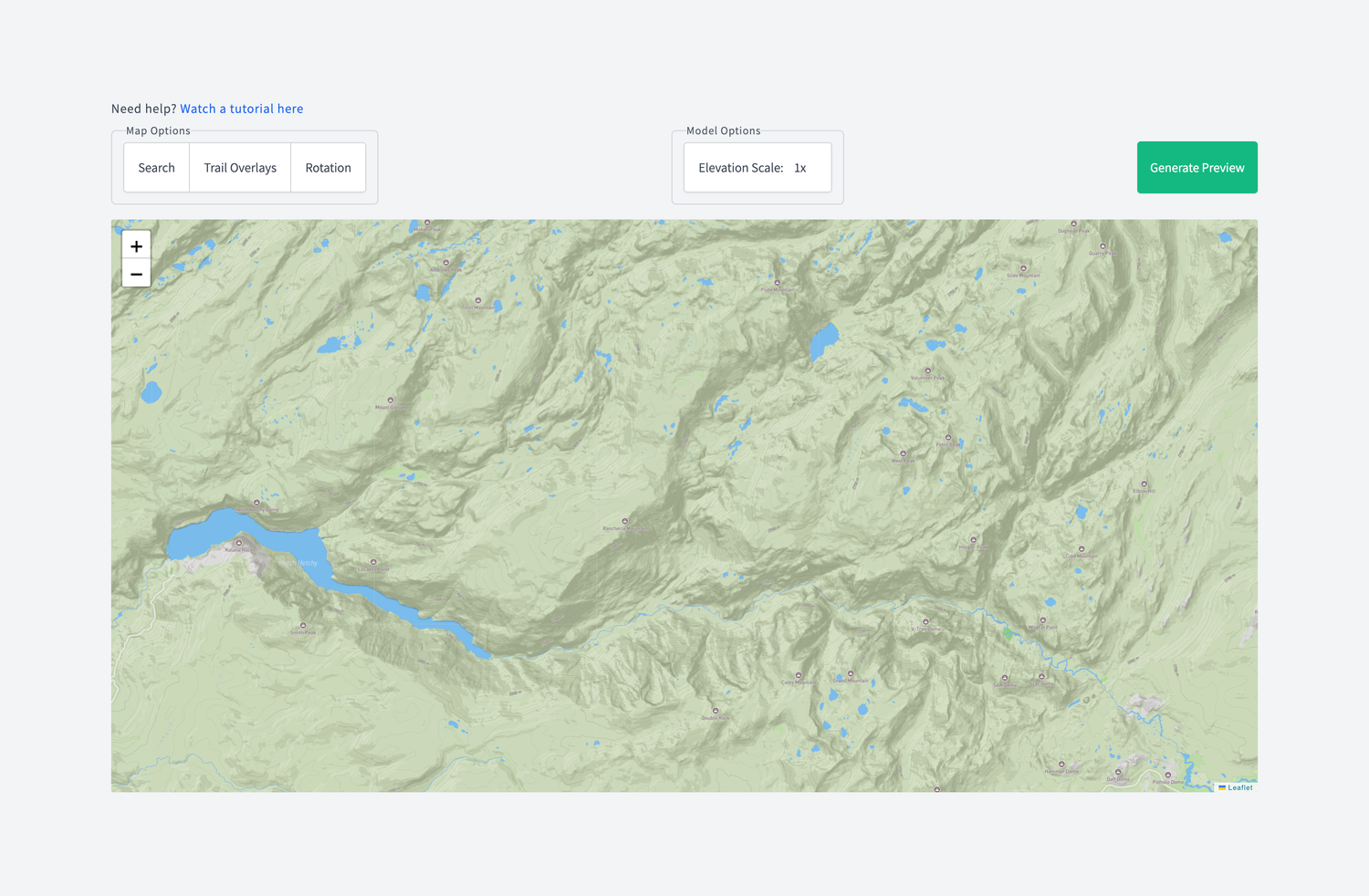Select the Piute Mountain peak marker

coord(778,283)
